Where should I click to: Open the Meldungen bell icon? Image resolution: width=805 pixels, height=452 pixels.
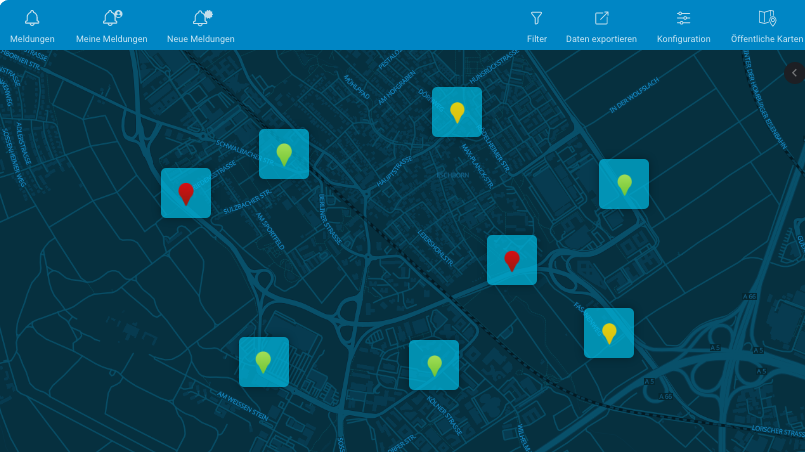pyautogui.click(x=32, y=18)
